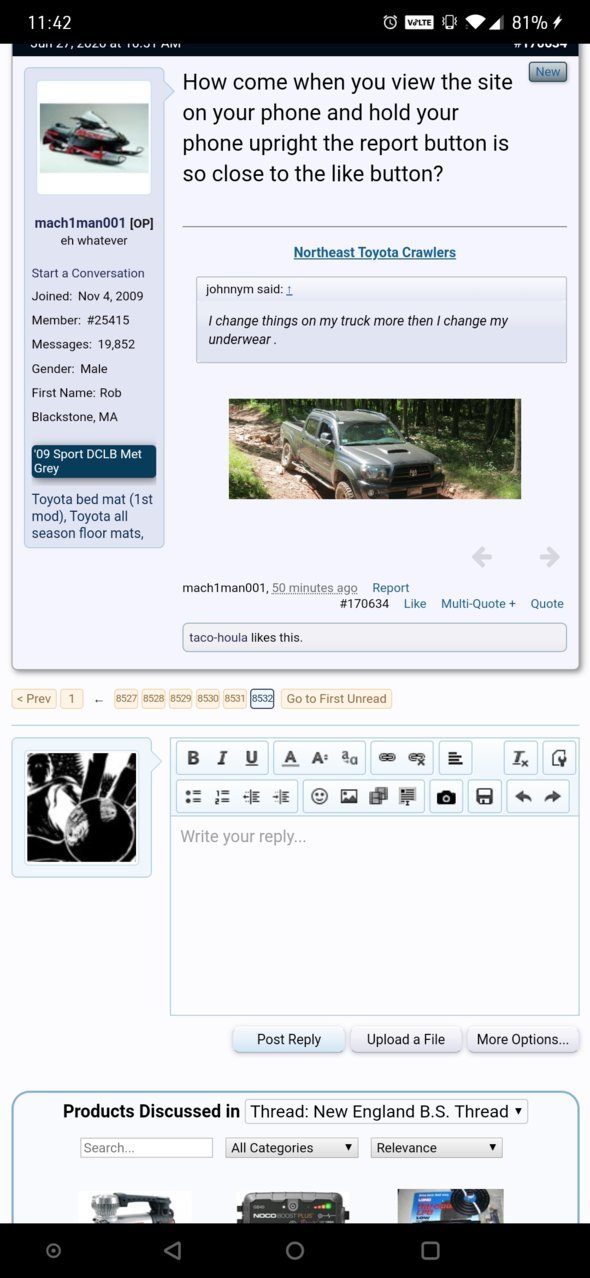Toggle underline formatting in reply editor

[x=251, y=758]
